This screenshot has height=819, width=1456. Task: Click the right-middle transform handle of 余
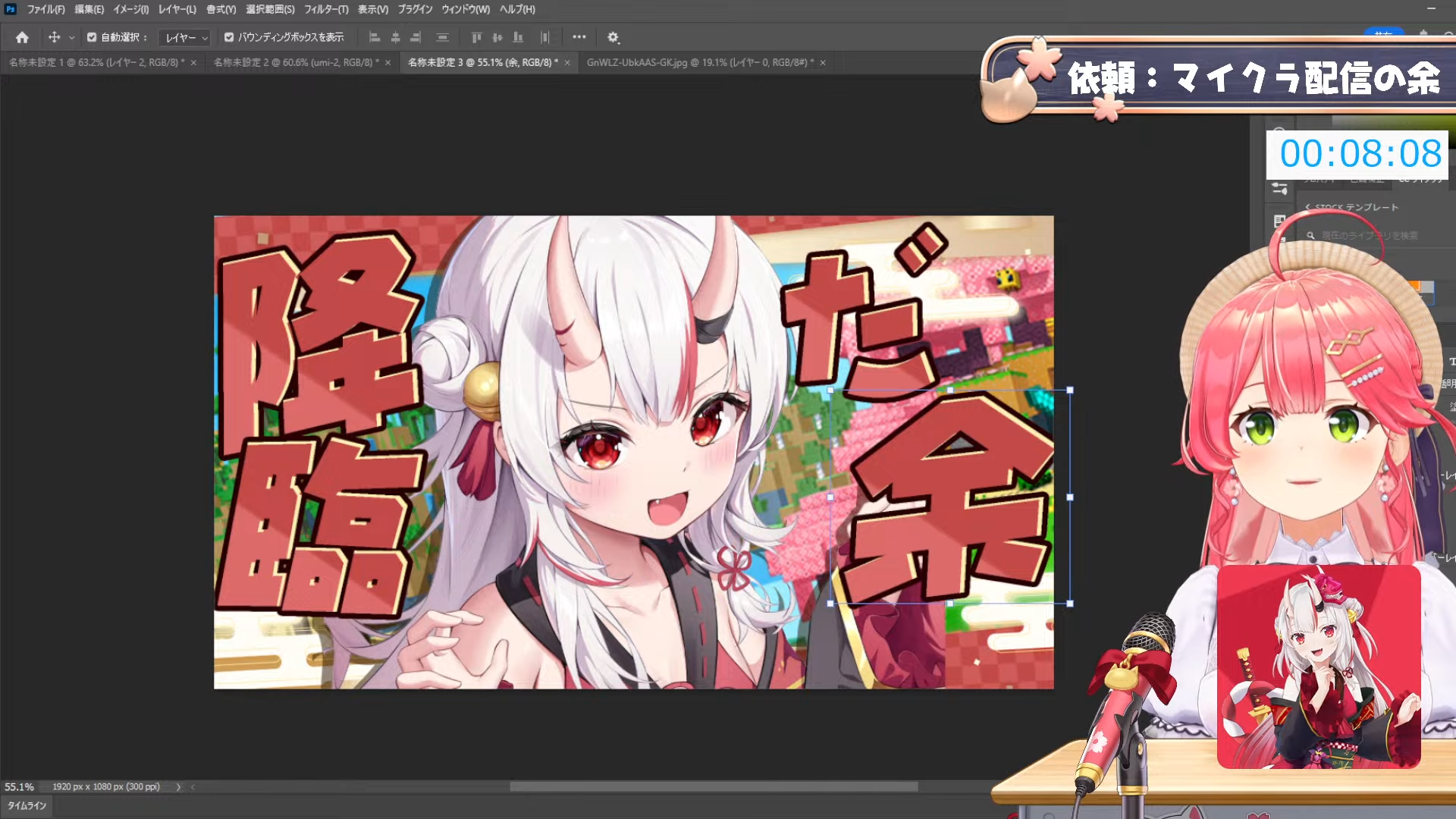click(1070, 497)
